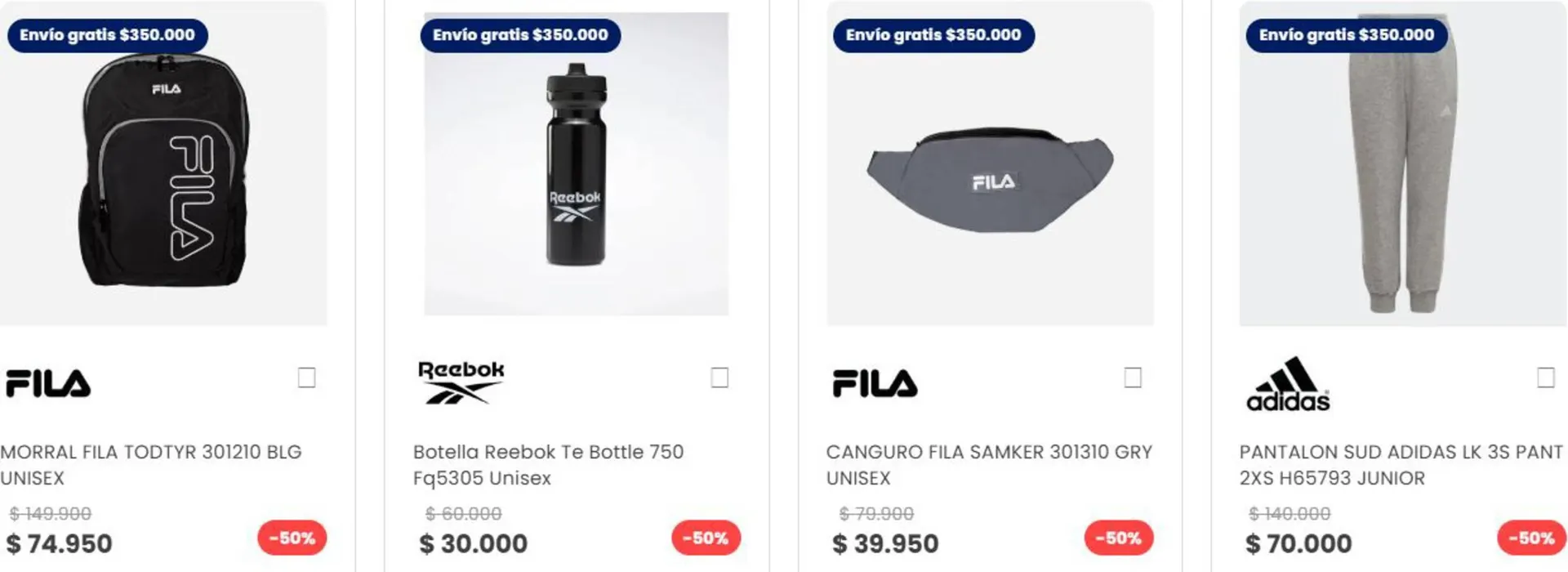
Task: Click the grey FILA fanny pack image
Action: tap(990, 180)
